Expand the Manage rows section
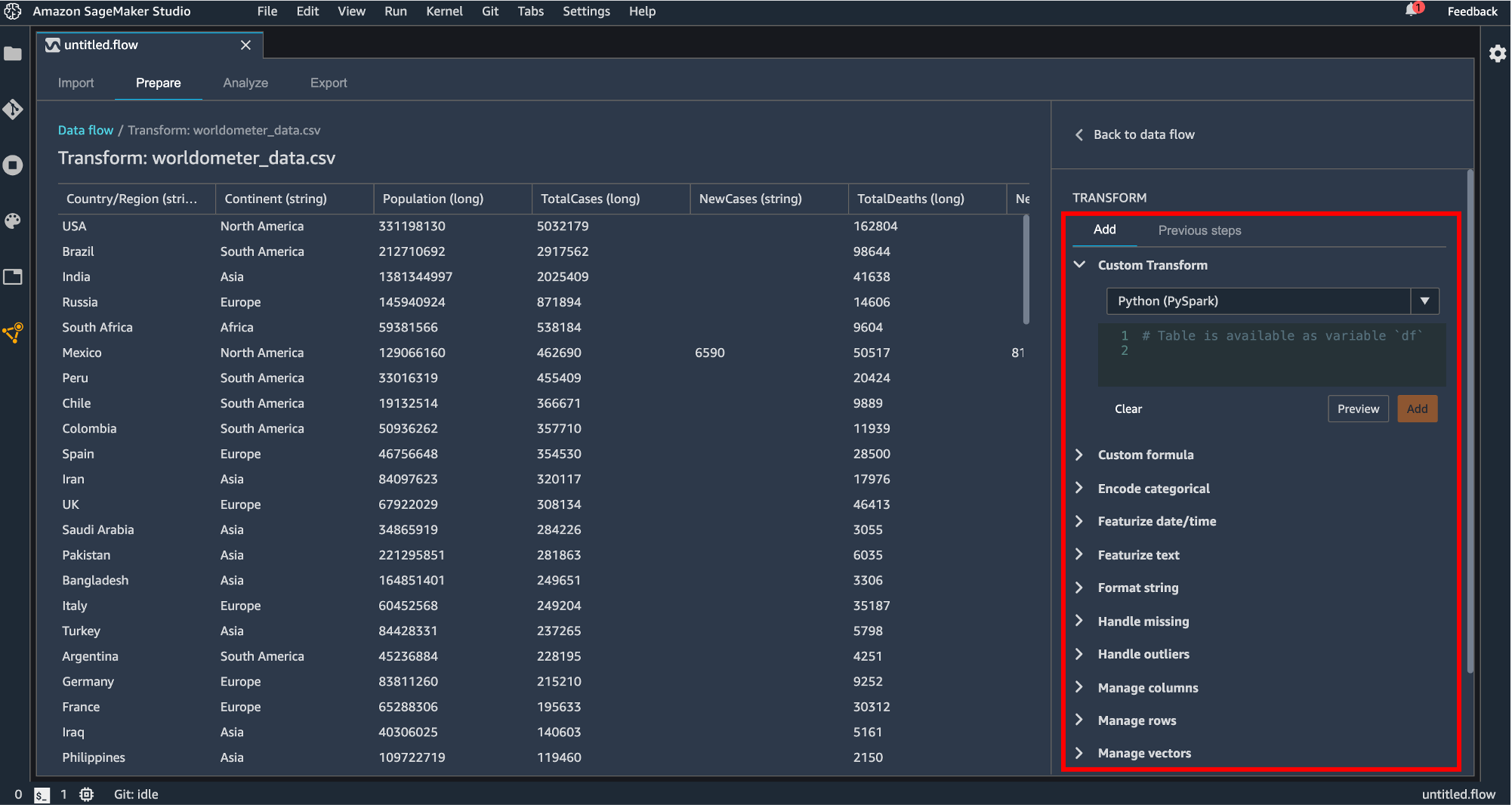This screenshot has width=1512, height=805. (1080, 720)
